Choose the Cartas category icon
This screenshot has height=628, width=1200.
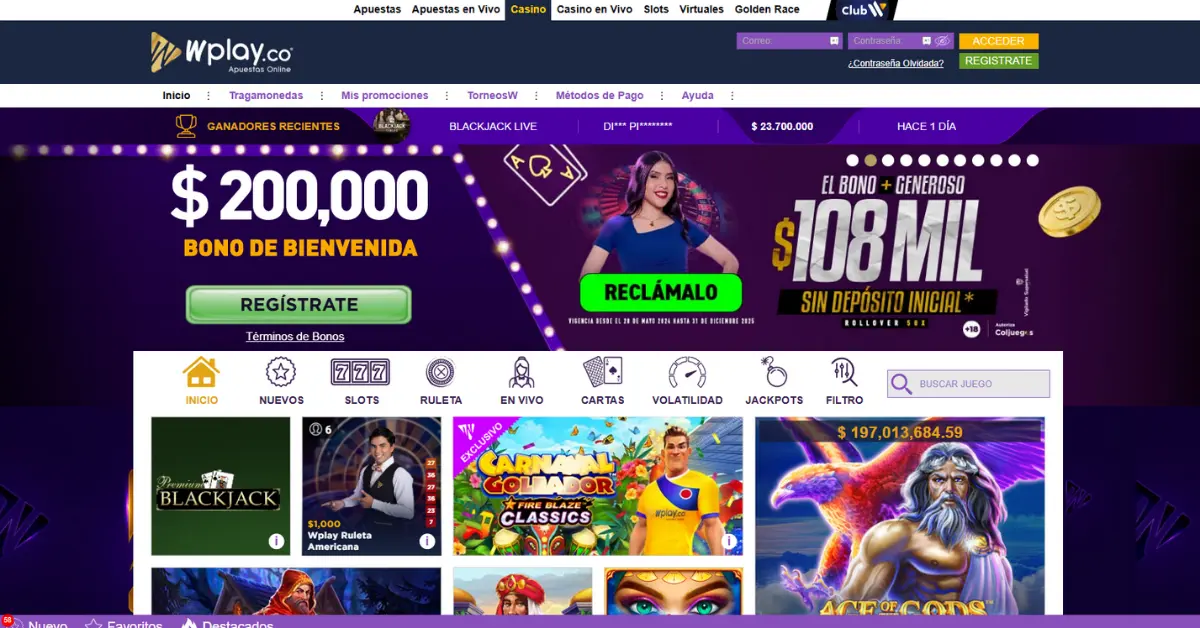coord(602,373)
